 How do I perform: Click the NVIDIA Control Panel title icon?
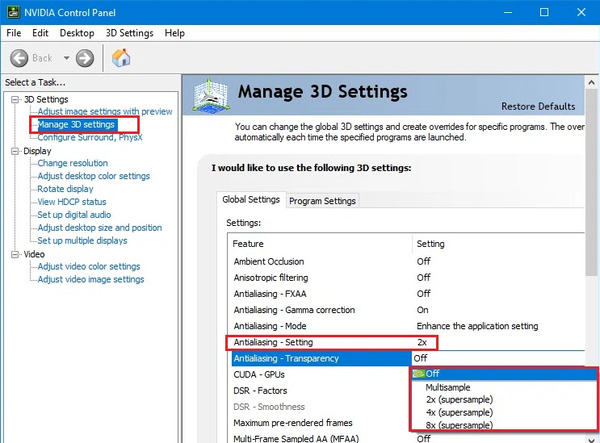pyautogui.click(x=13, y=12)
